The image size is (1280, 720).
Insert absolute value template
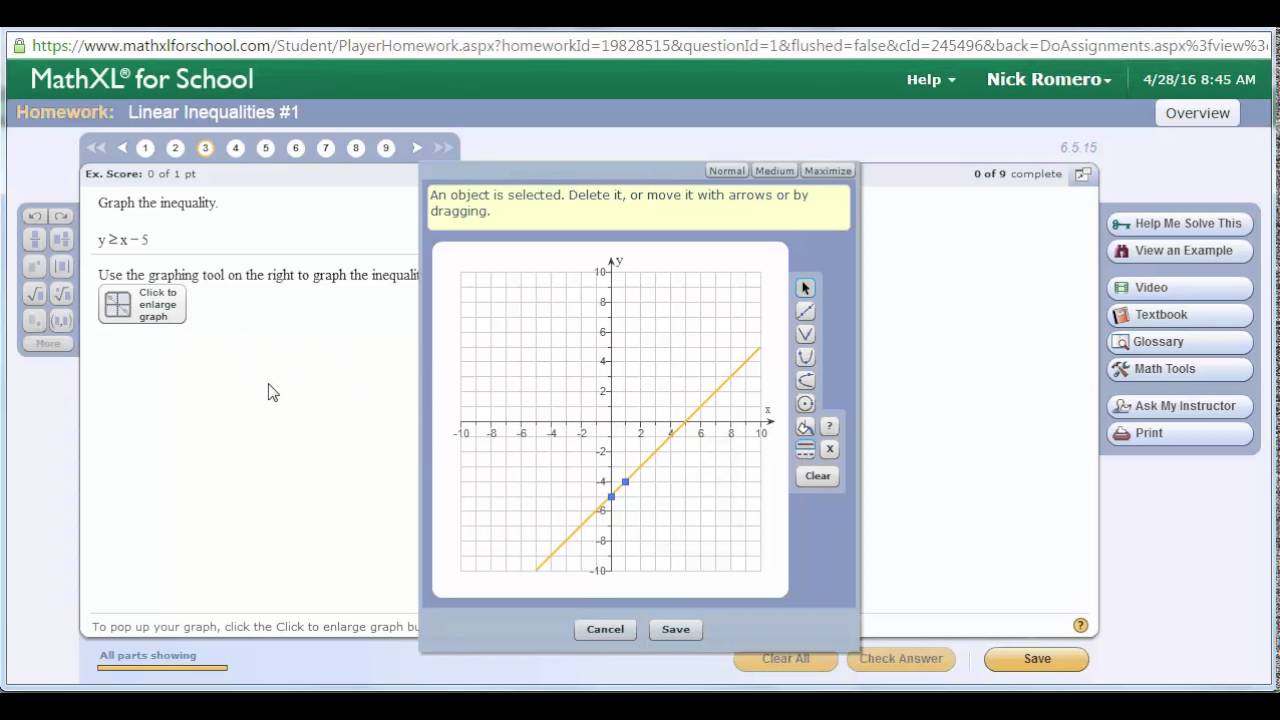click(x=61, y=266)
